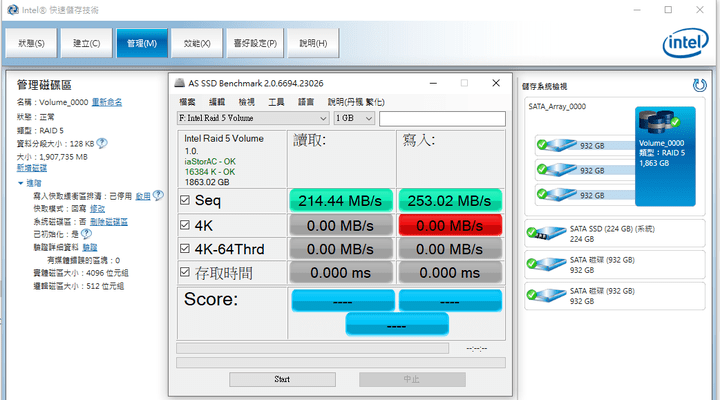Click the 儲存系統檢視 heading

(544, 86)
